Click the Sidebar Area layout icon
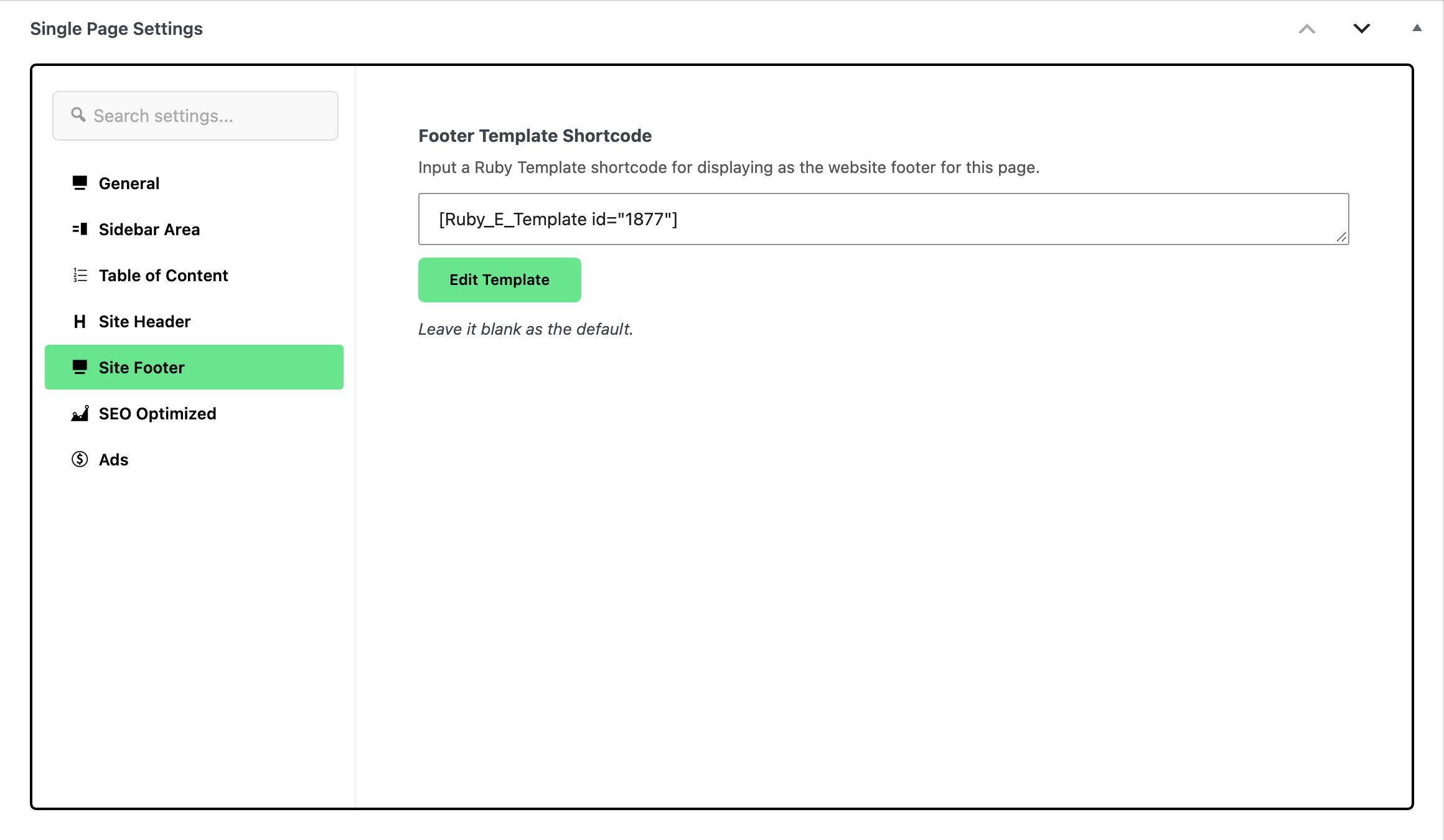Viewport: 1444px width, 840px height. click(x=80, y=229)
